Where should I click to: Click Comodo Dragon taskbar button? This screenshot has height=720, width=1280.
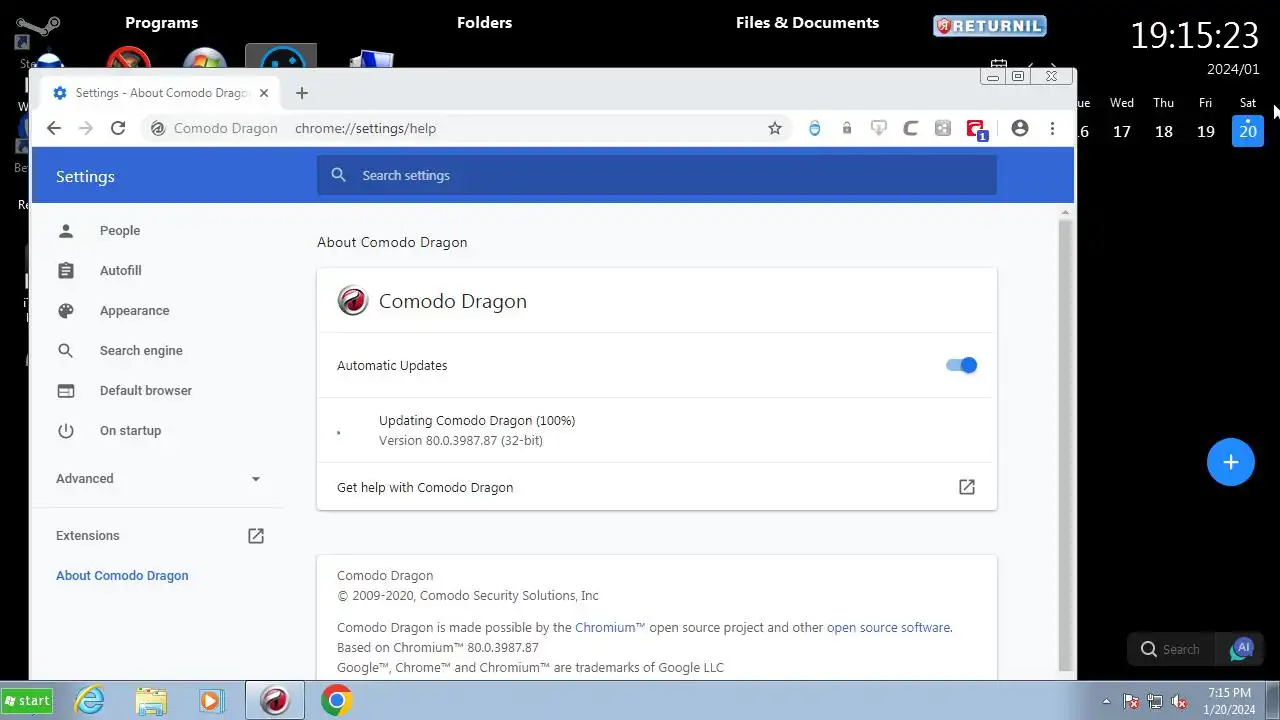tap(275, 701)
